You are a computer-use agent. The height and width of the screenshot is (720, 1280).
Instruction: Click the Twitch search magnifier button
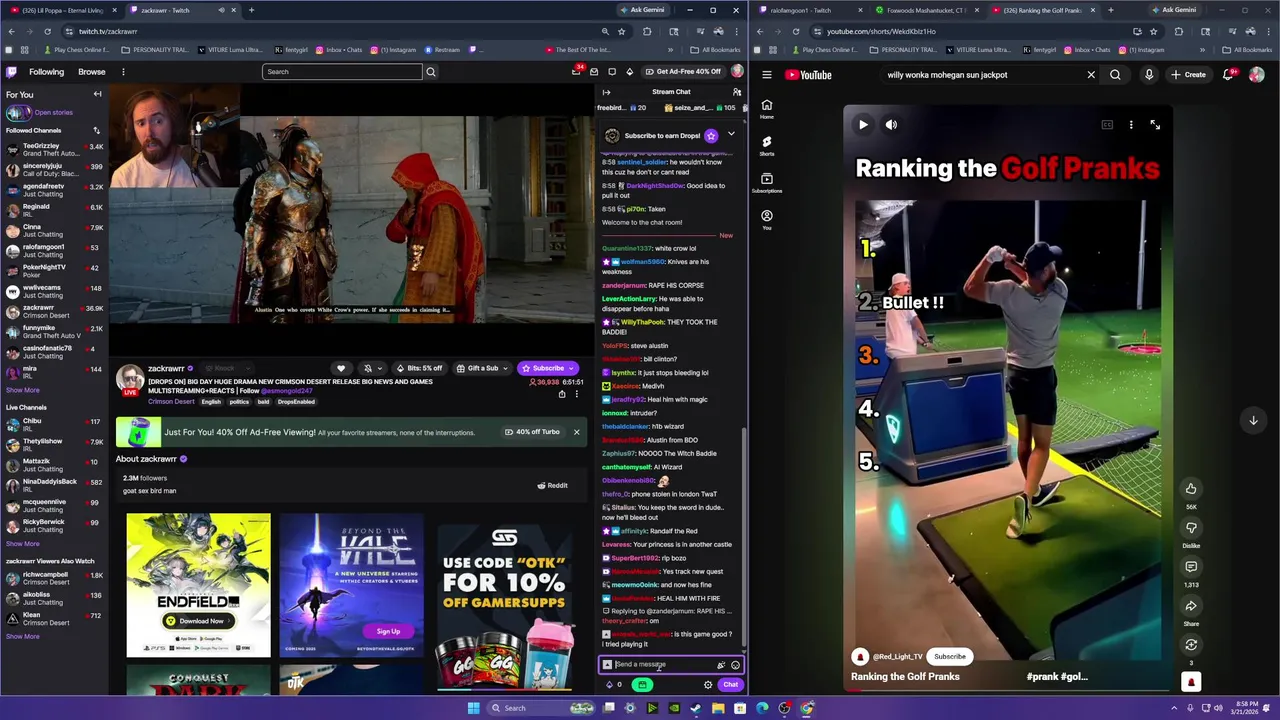431,72
